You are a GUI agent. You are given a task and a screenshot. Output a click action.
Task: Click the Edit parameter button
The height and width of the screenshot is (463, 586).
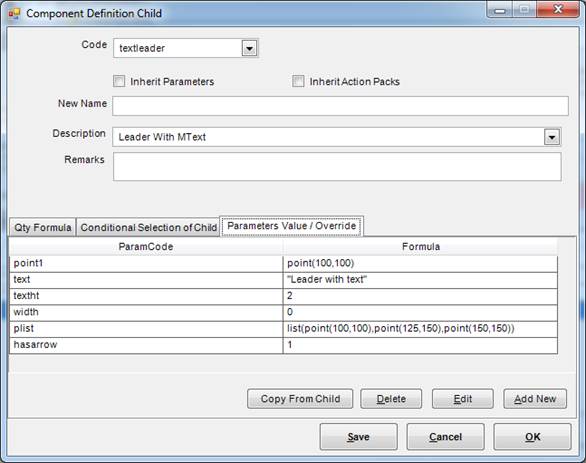pos(463,399)
